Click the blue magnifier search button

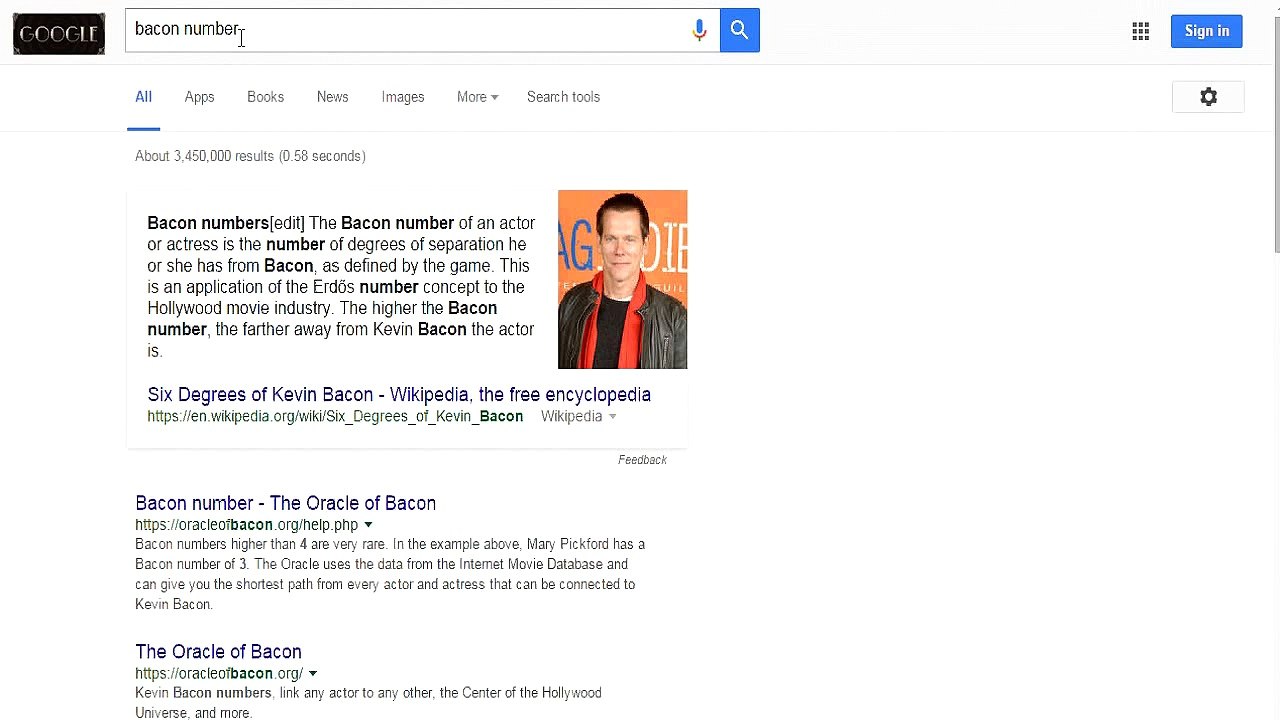[739, 30]
